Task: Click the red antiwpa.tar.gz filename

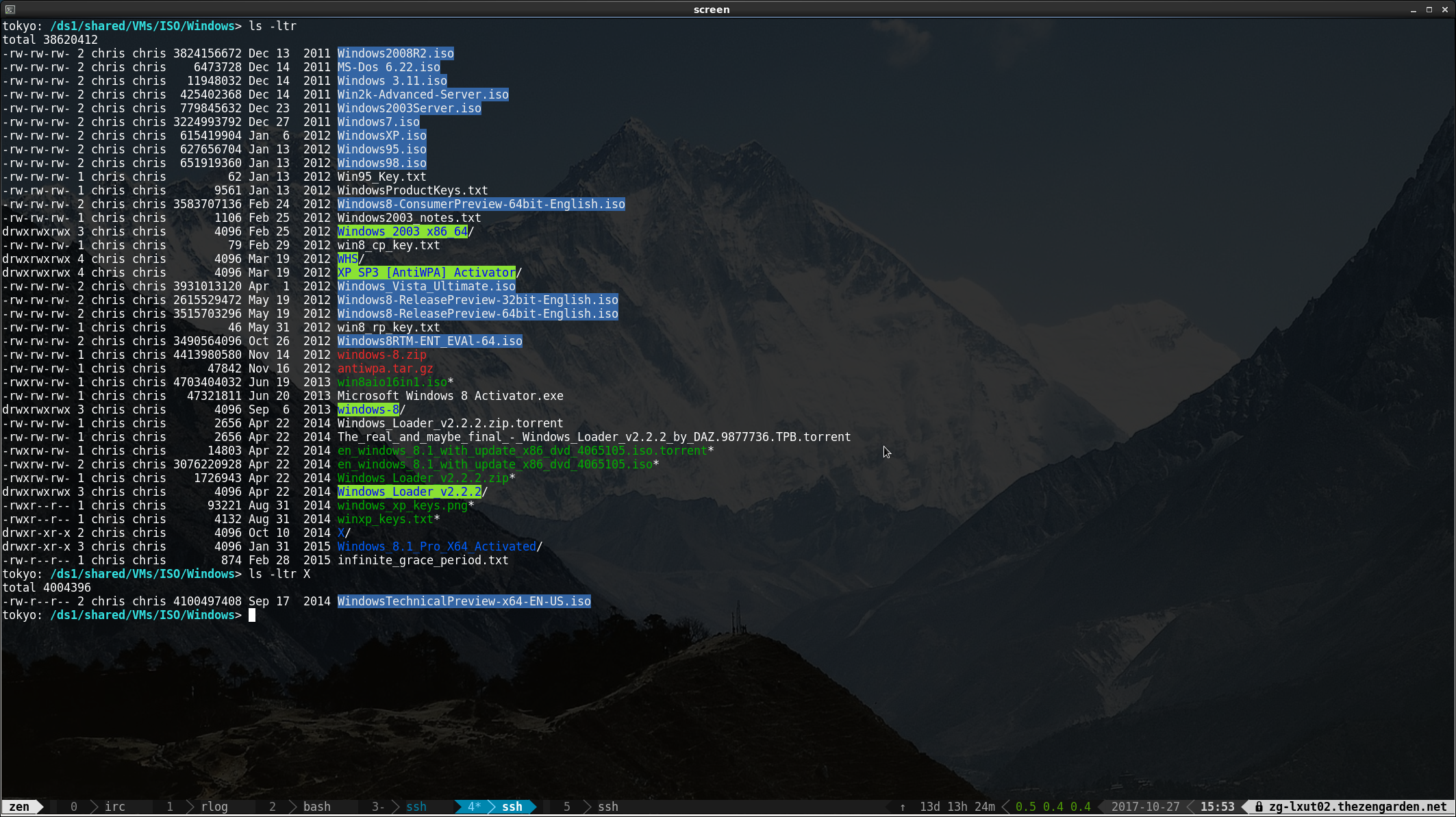Action: pyautogui.click(x=385, y=368)
